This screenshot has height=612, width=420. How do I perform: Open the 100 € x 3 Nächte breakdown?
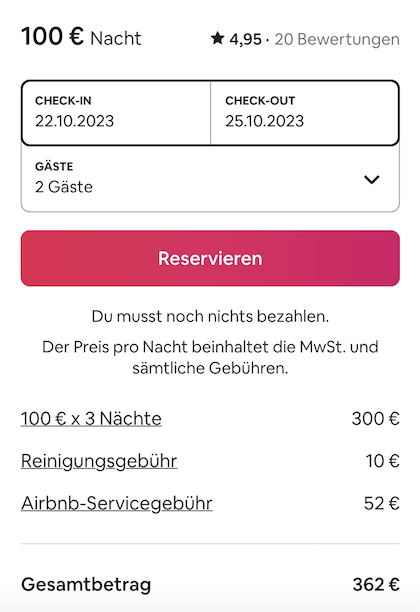pos(91,419)
